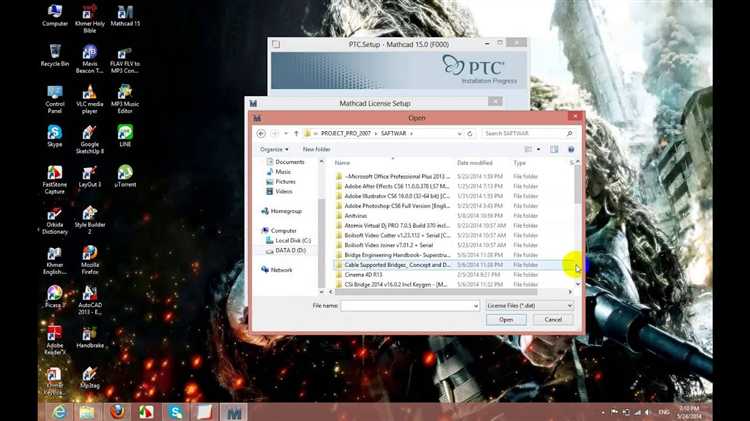The image size is (750, 421).
Task: Open the recent locations dropdown arrow
Action: click(x=286, y=133)
